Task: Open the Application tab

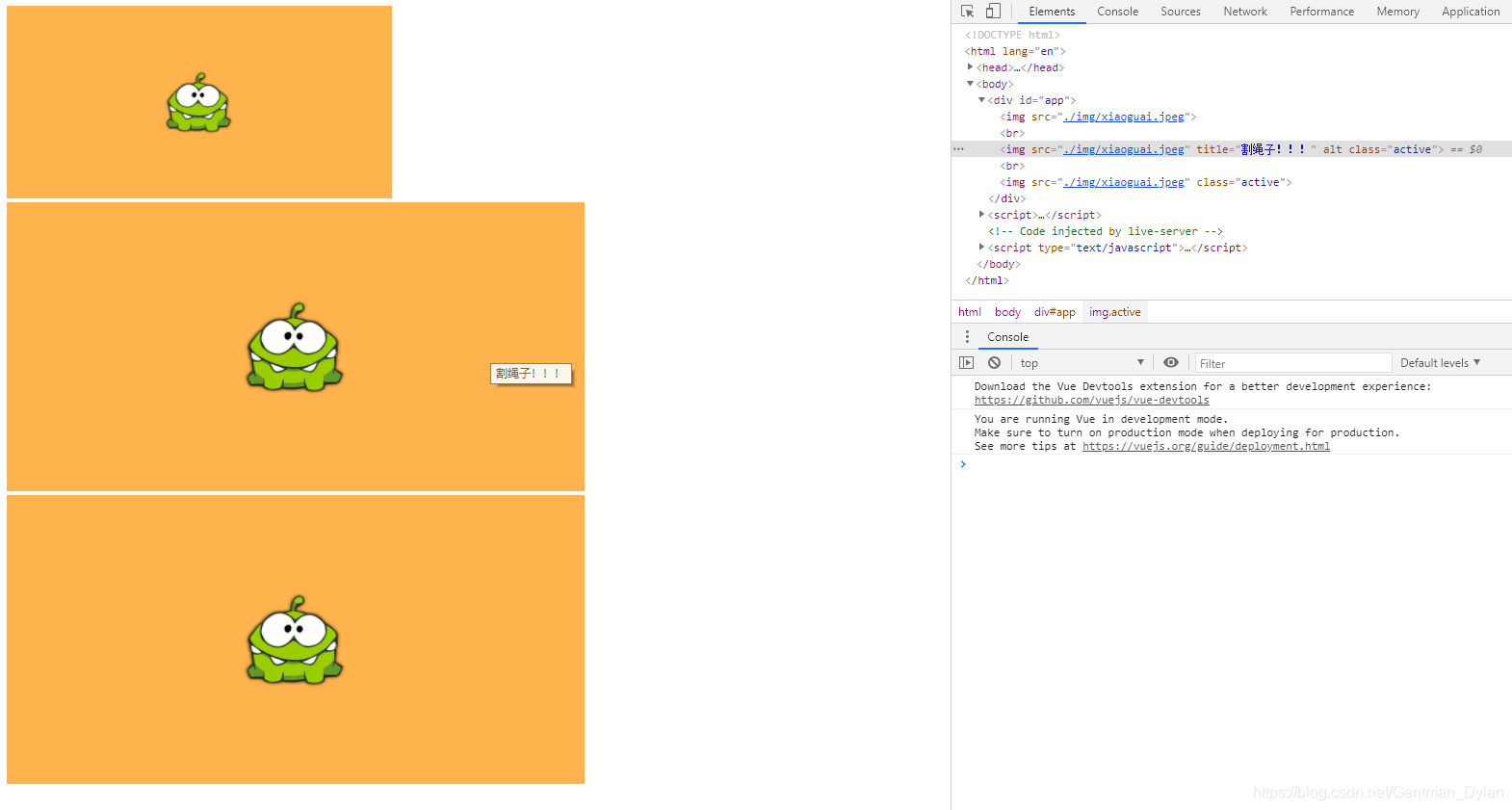Action: pos(1471,12)
